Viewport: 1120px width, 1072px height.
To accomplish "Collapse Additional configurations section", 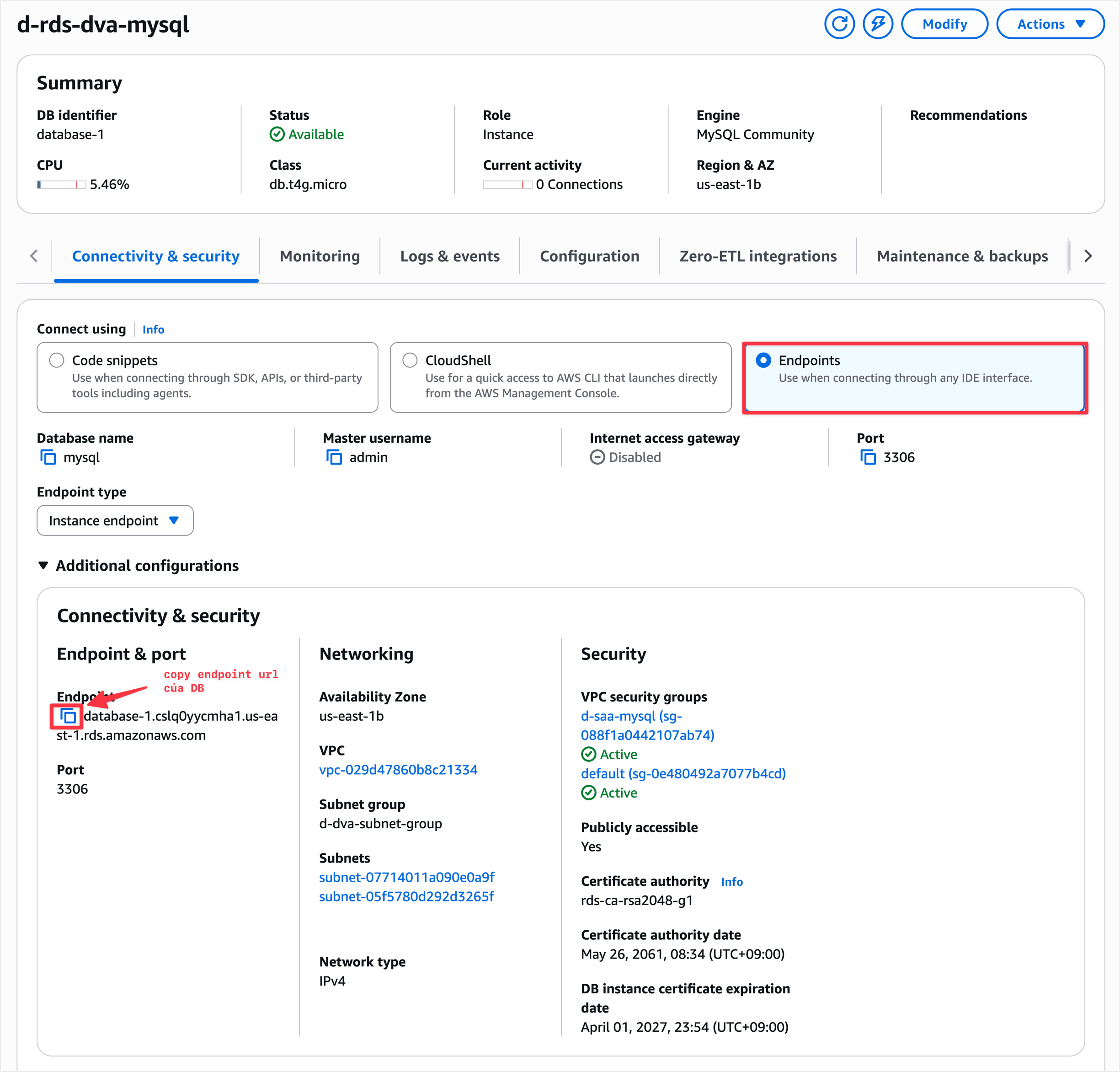I will pos(43,565).
